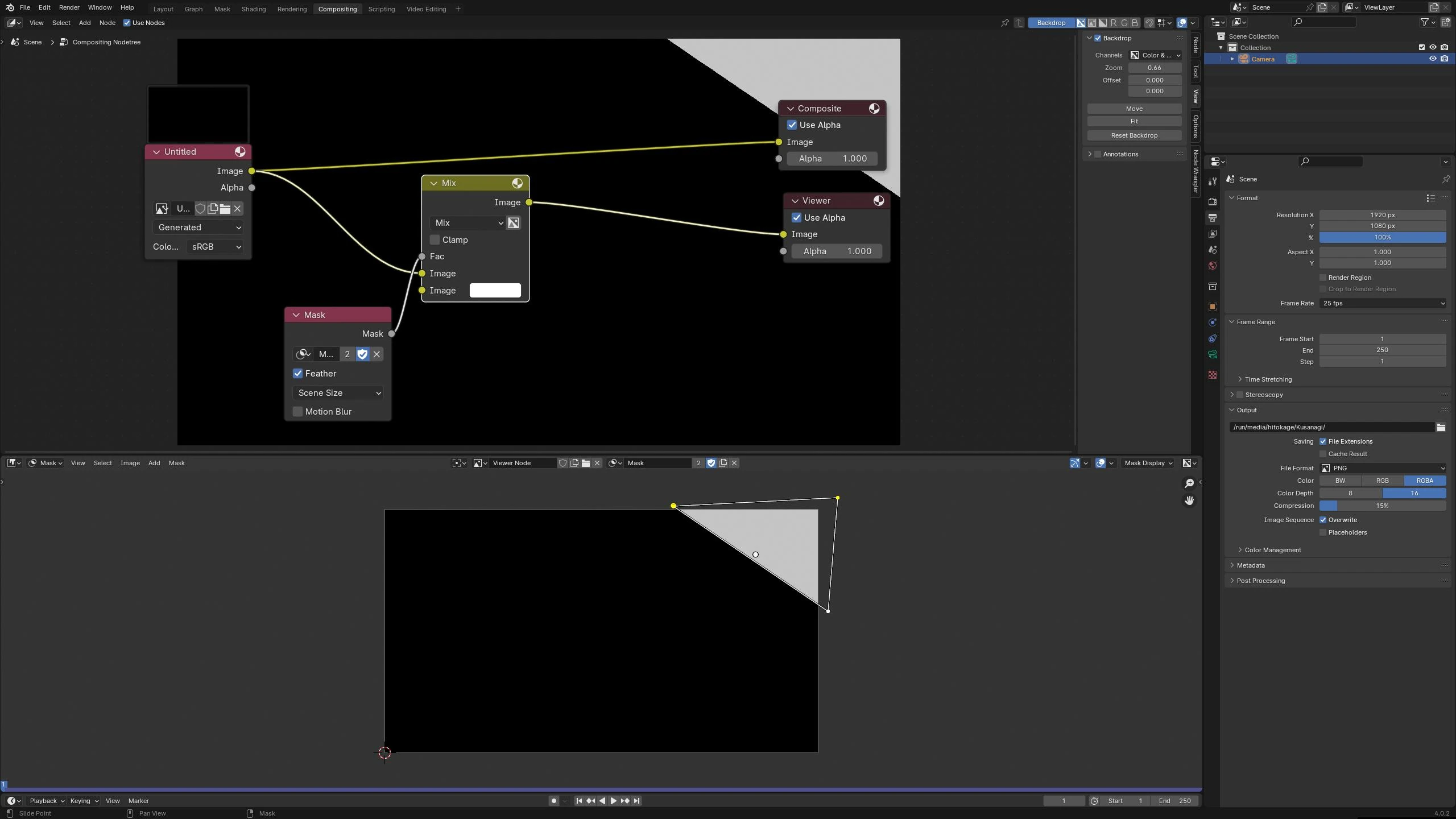The height and width of the screenshot is (819, 1456).
Task: Show the red channel R backdrop
Action: [1114, 23]
